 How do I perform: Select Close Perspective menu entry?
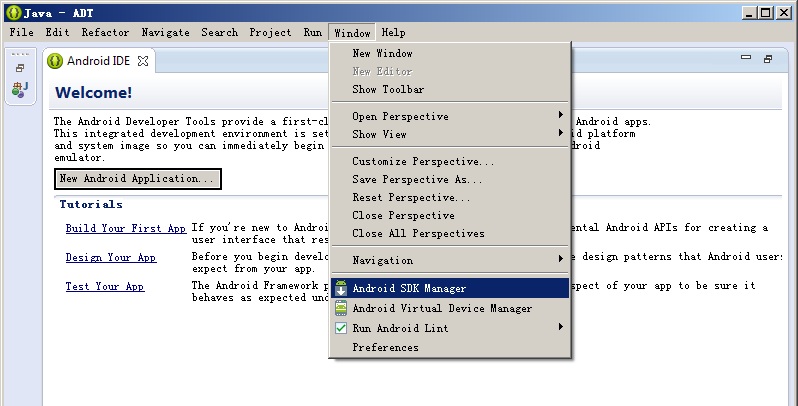point(450,215)
